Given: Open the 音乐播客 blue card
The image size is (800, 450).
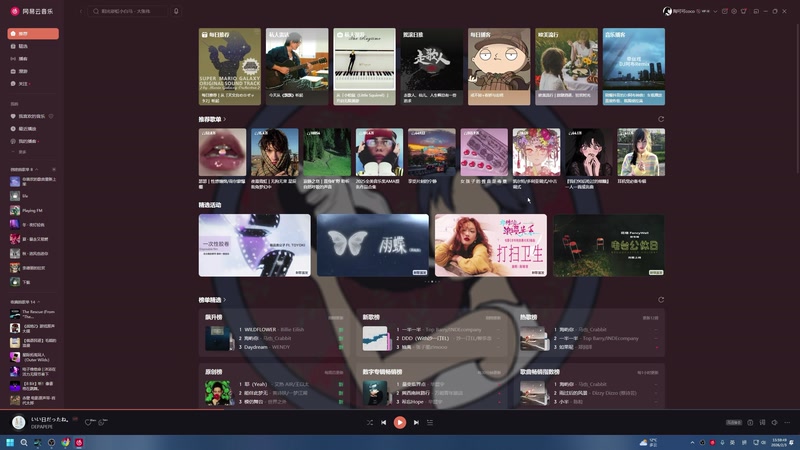Looking at the screenshot, I should (634, 66).
